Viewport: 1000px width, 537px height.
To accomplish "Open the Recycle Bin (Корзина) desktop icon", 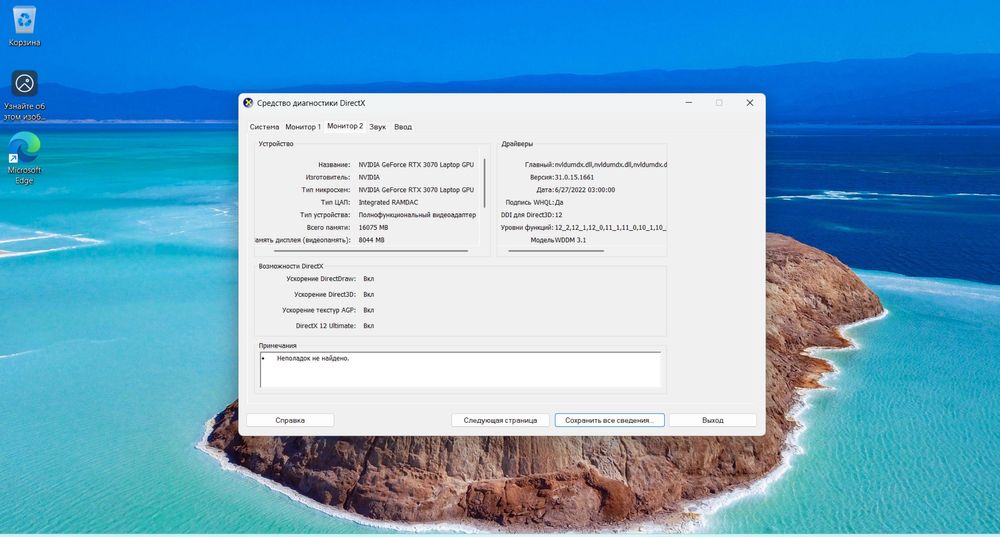I will [24, 27].
